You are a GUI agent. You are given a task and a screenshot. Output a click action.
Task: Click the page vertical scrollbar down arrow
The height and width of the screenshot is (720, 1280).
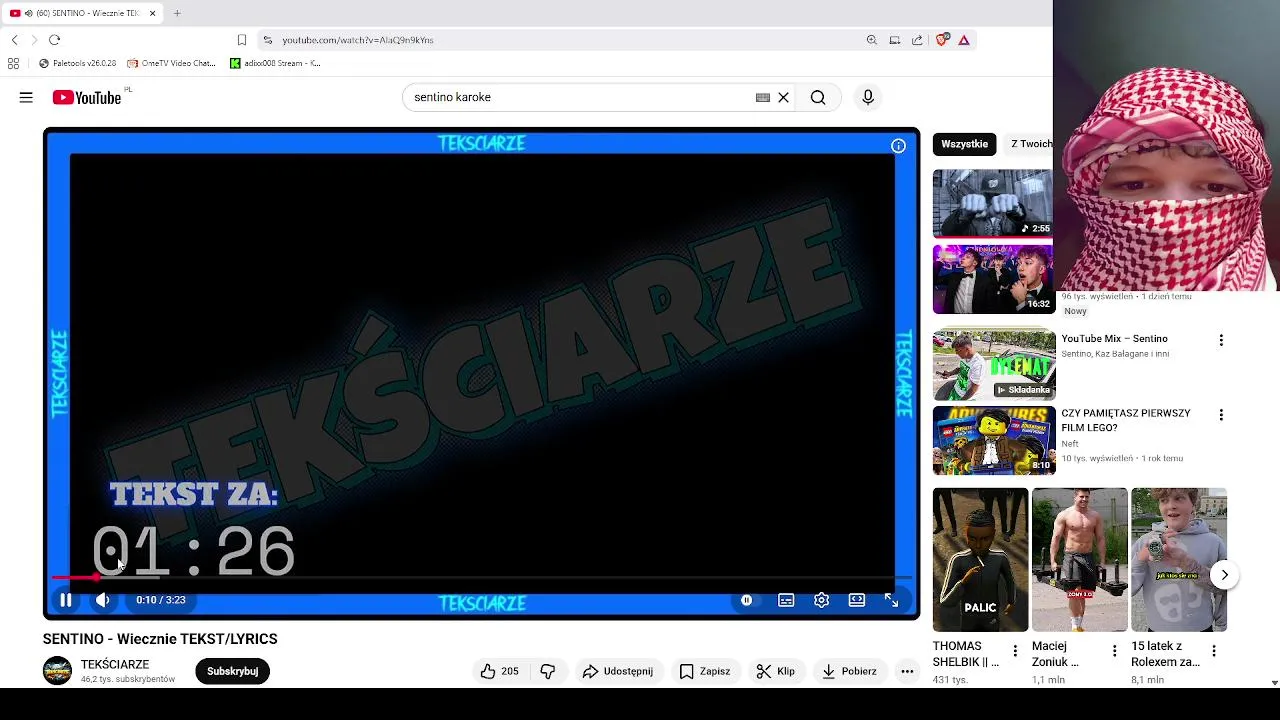pyautogui.click(x=1274, y=682)
